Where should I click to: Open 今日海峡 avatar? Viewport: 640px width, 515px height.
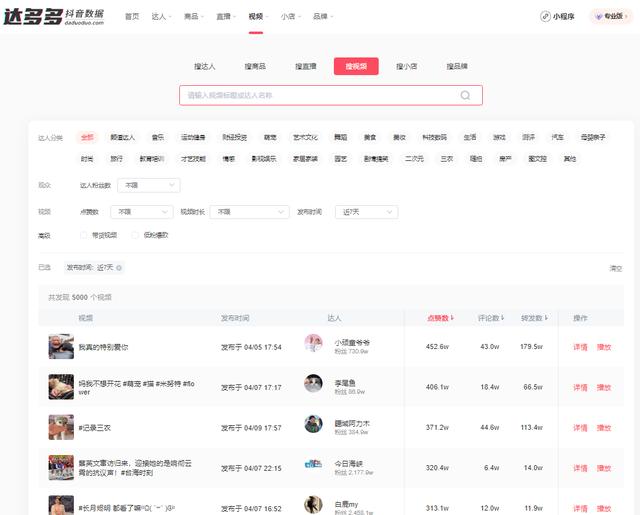click(313, 464)
